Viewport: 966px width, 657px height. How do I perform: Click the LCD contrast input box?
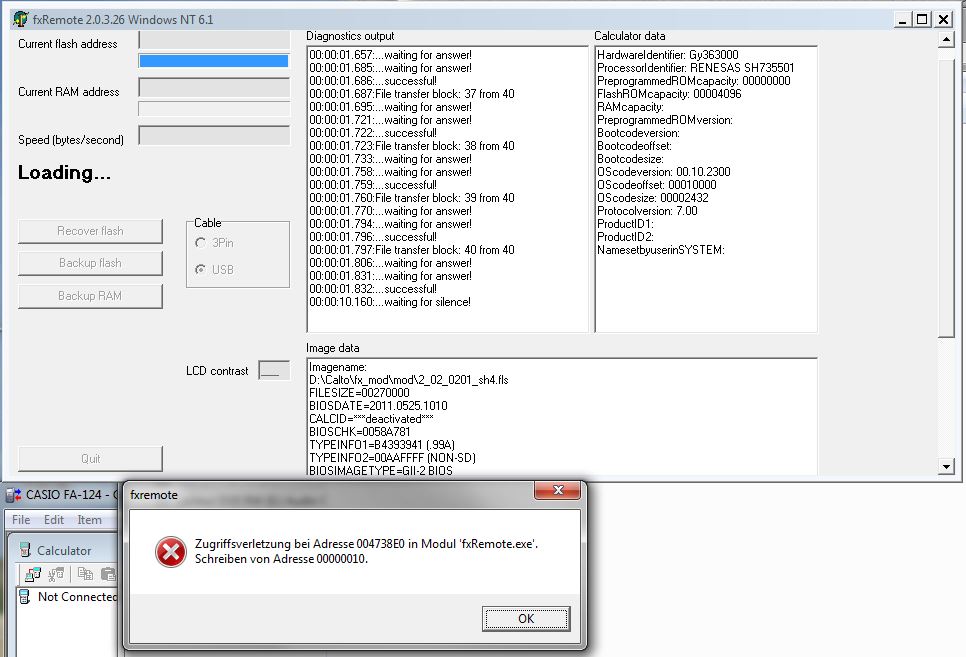point(274,370)
